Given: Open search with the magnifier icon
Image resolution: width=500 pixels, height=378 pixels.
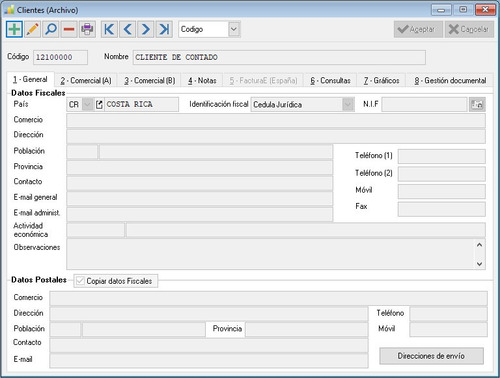Looking at the screenshot, I should pos(51,29).
